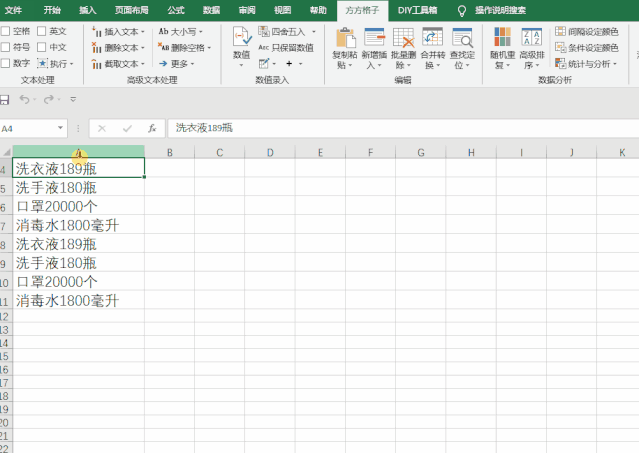Click the select-all corner triangle
The height and width of the screenshot is (453, 639).
coord(7,152)
